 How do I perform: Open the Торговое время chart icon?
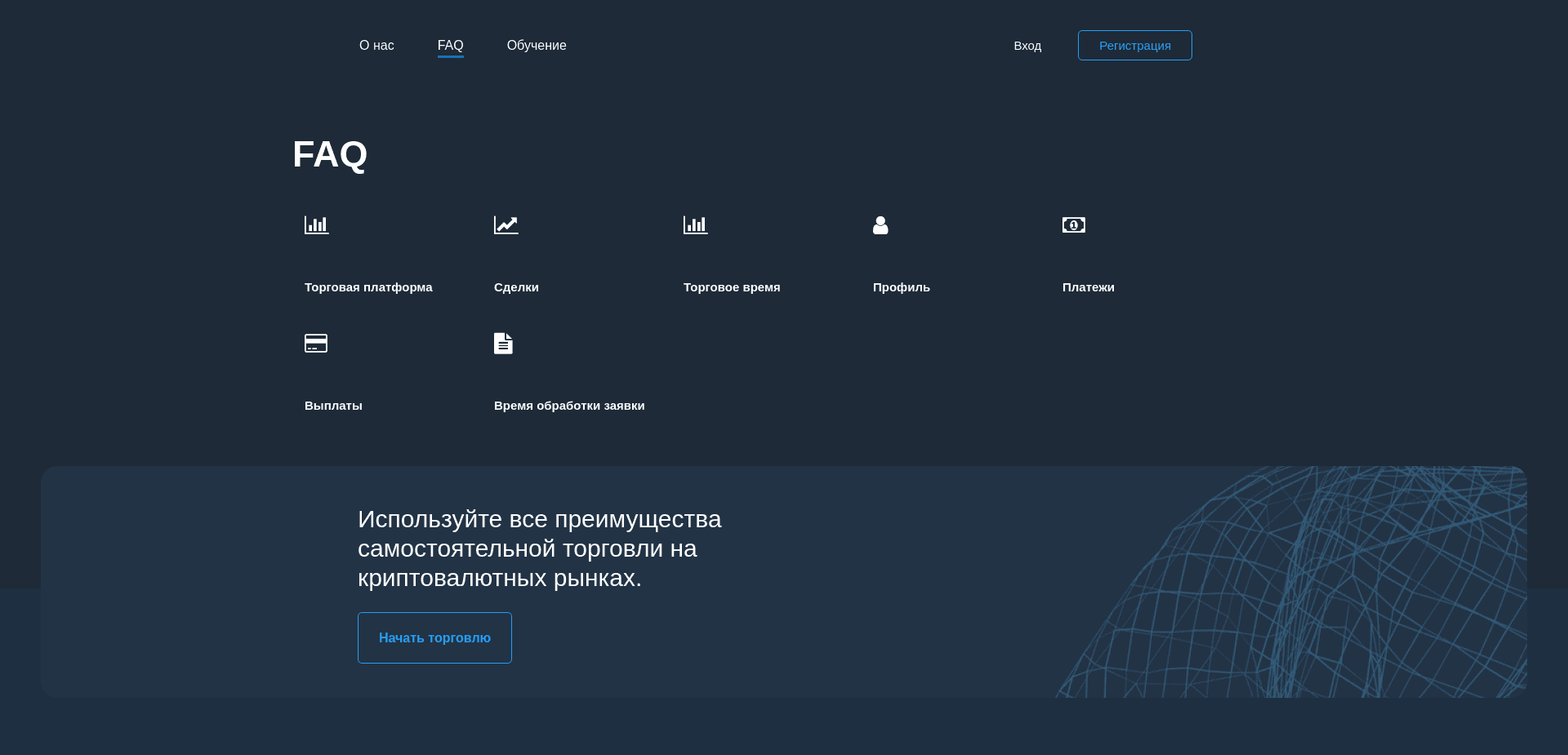695,225
